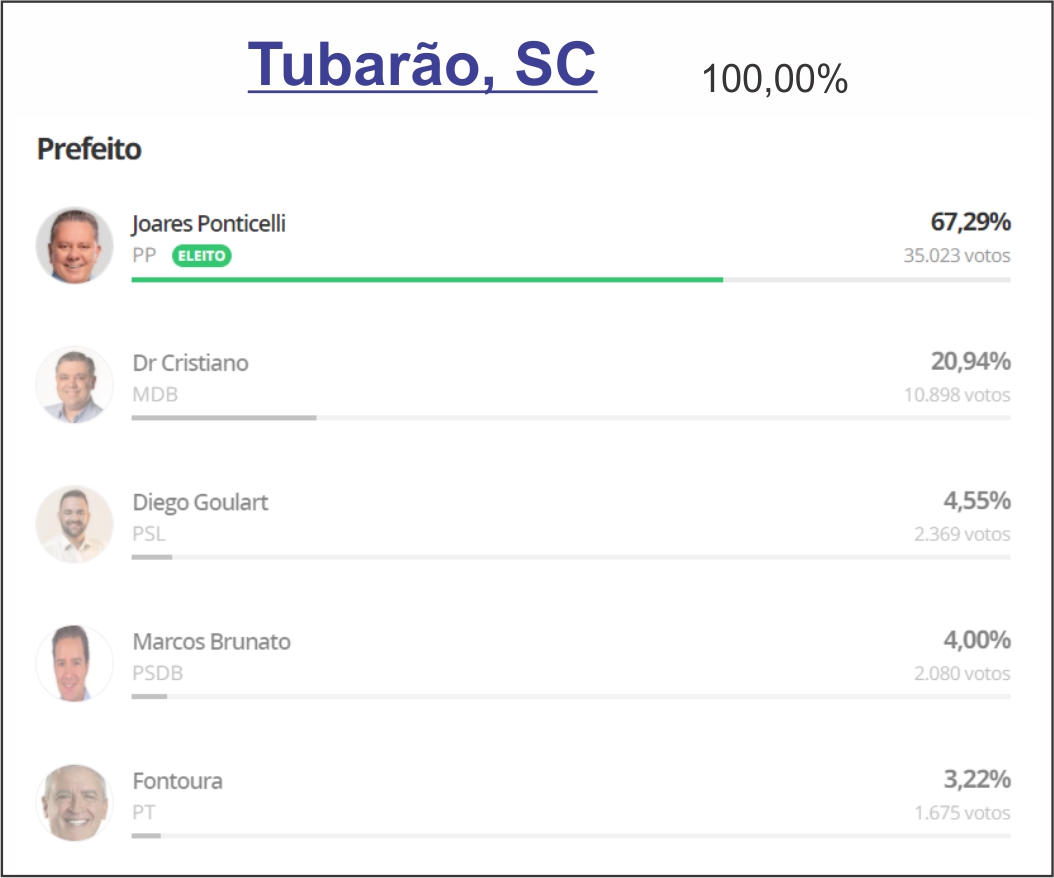This screenshot has height=878, width=1054.
Task: Click the 20,94% percentage figure
Action: coord(971,361)
